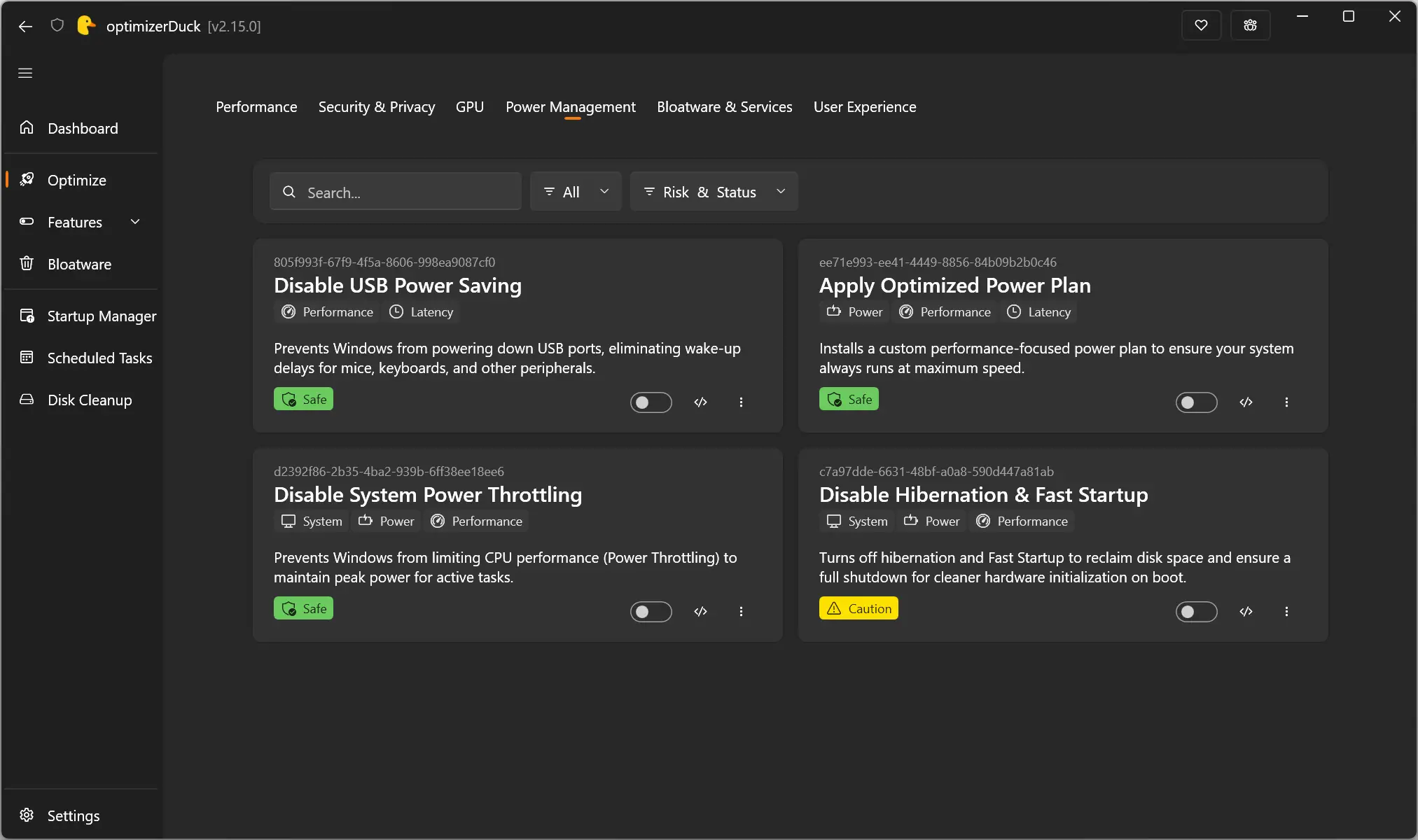
Task: Open the Bloatware sidebar page
Action: 81,264
